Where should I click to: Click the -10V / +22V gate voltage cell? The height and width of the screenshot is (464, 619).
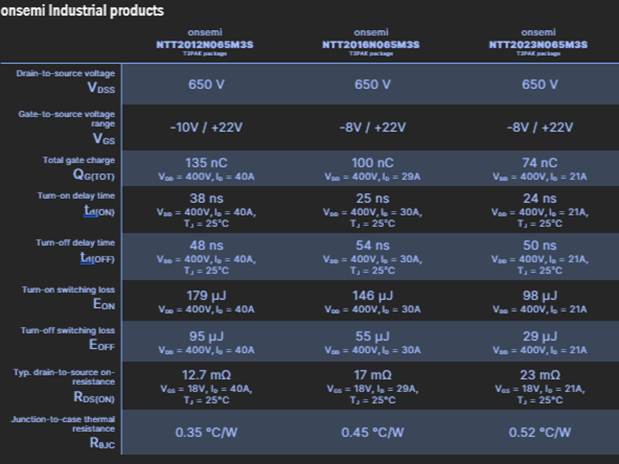coord(206,127)
